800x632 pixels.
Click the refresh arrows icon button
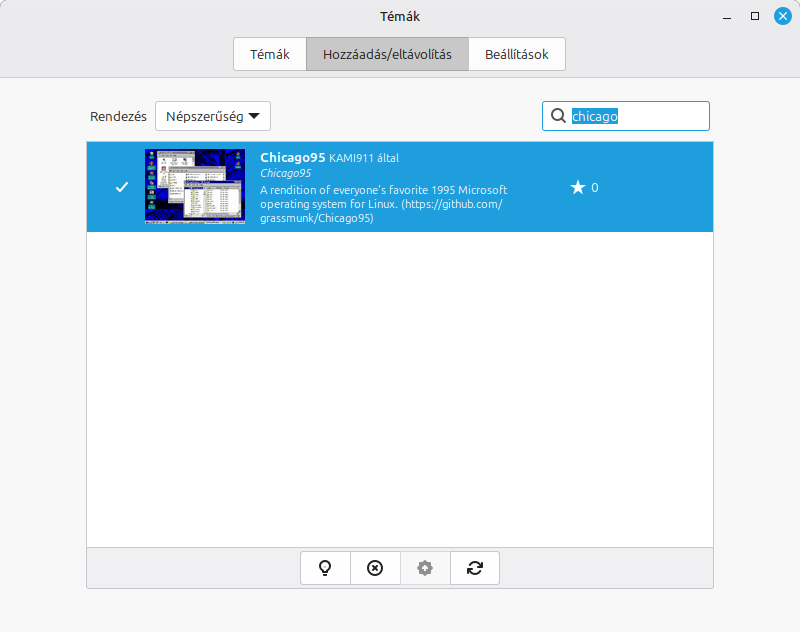(475, 568)
